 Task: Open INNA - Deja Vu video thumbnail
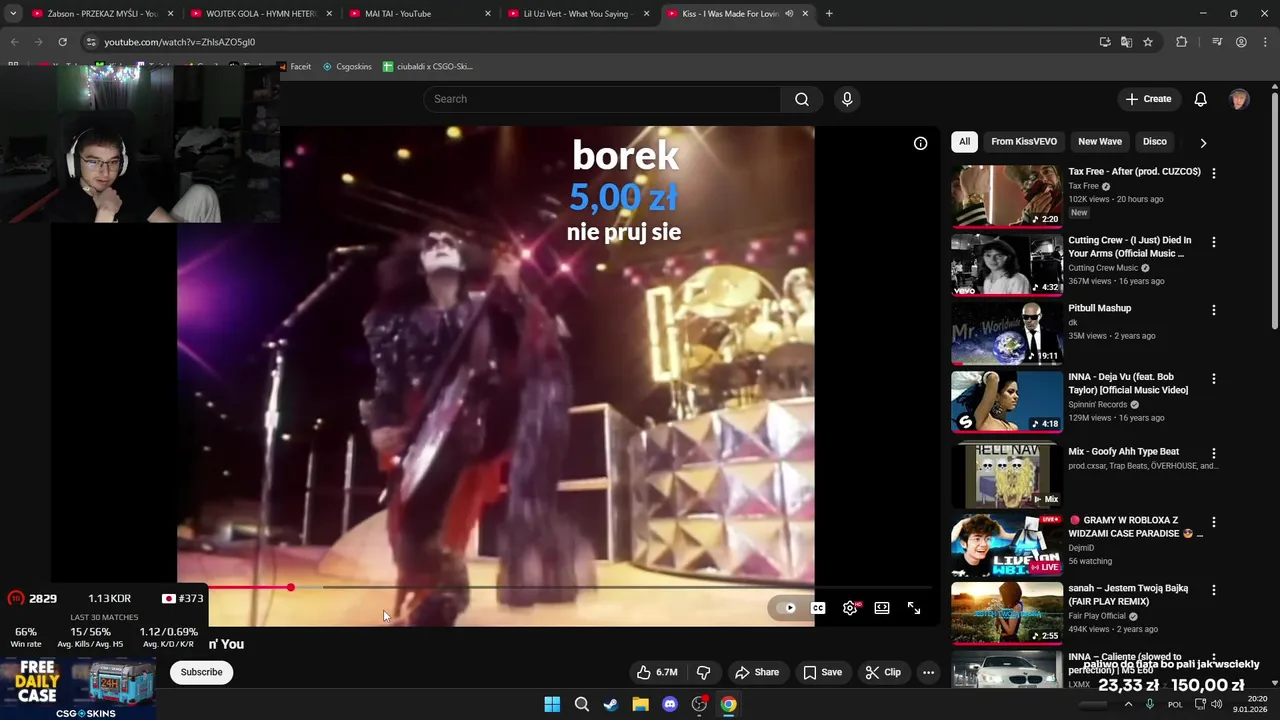(1006, 402)
